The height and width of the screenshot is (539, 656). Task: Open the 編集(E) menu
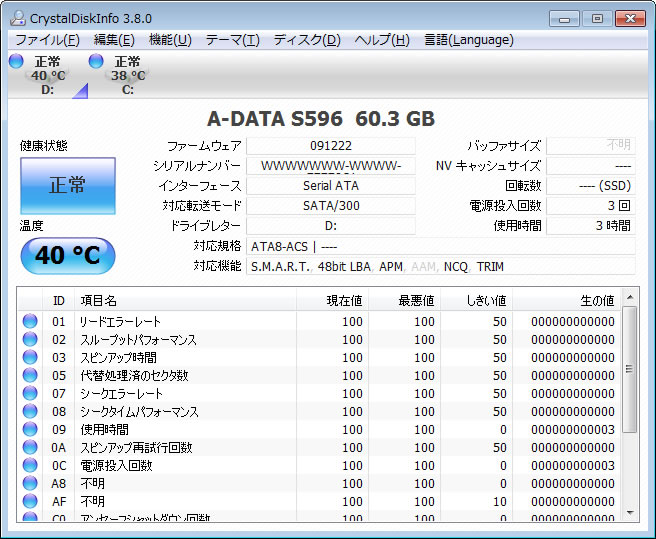[x=114, y=40]
